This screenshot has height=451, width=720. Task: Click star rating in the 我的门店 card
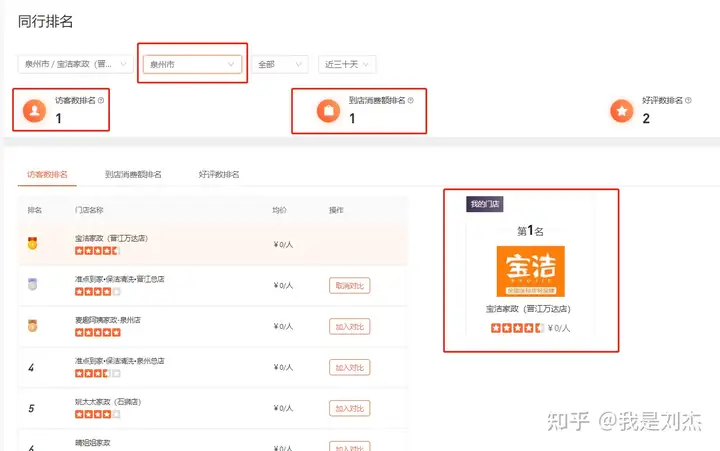pyautogui.click(x=518, y=328)
